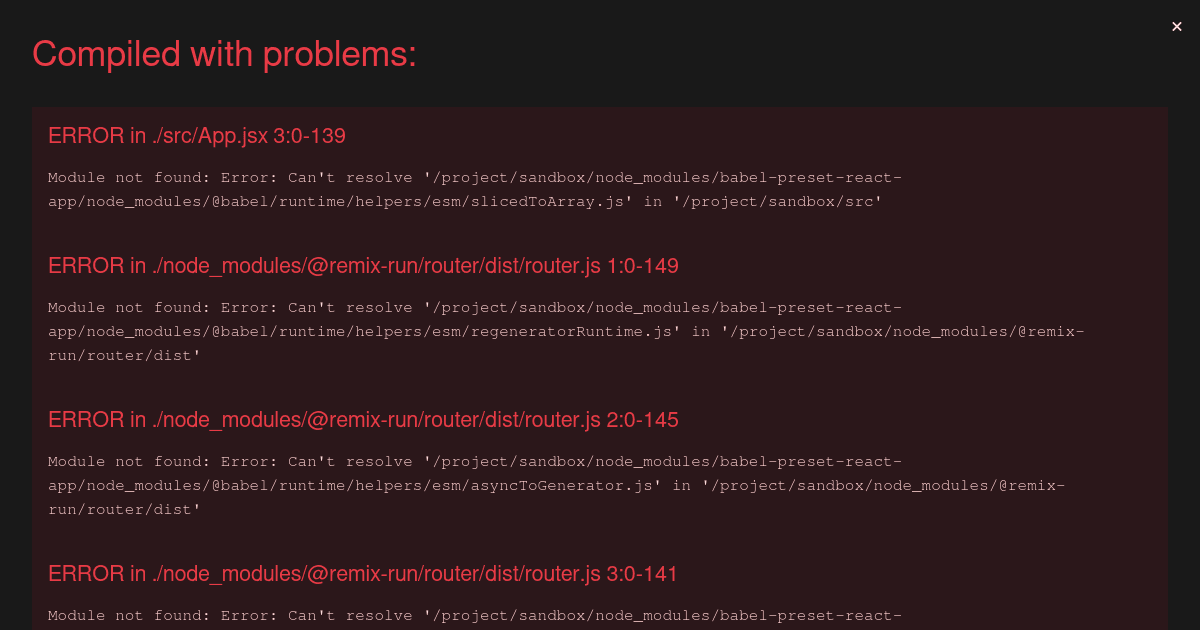The height and width of the screenshot is (630, 1200).
Task: Select 'Module not found' text under App.jsx error
Action: [125, 178]
